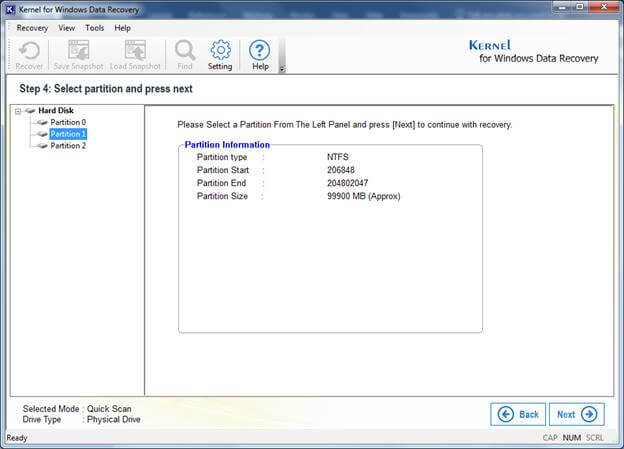Click the Partition 0 drive icon
Image resolution: width=624 pixels, height=449 pixels.
pyautogui.click(x=42, y=123)
